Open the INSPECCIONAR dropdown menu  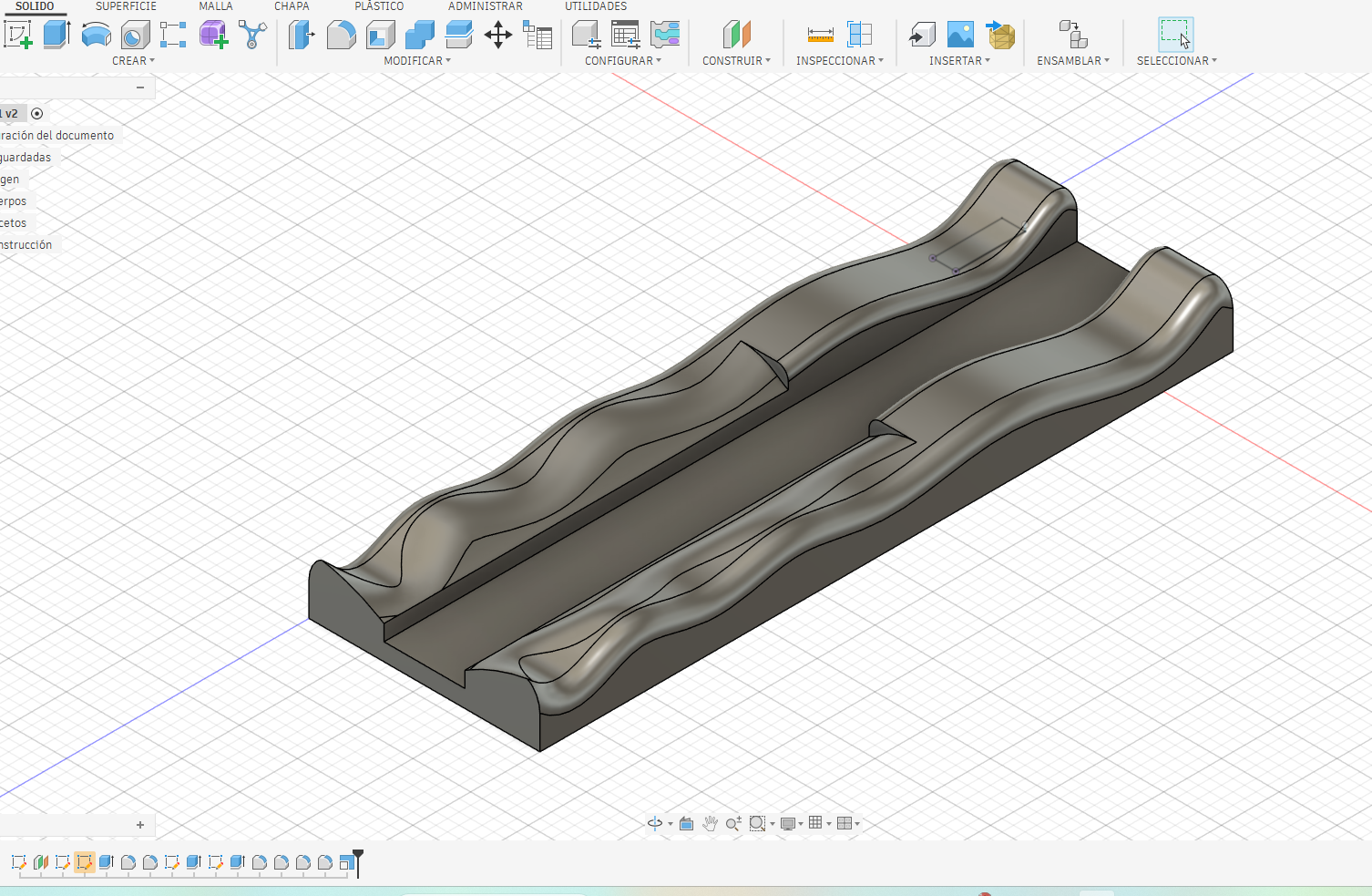click(x=840, y=61)
